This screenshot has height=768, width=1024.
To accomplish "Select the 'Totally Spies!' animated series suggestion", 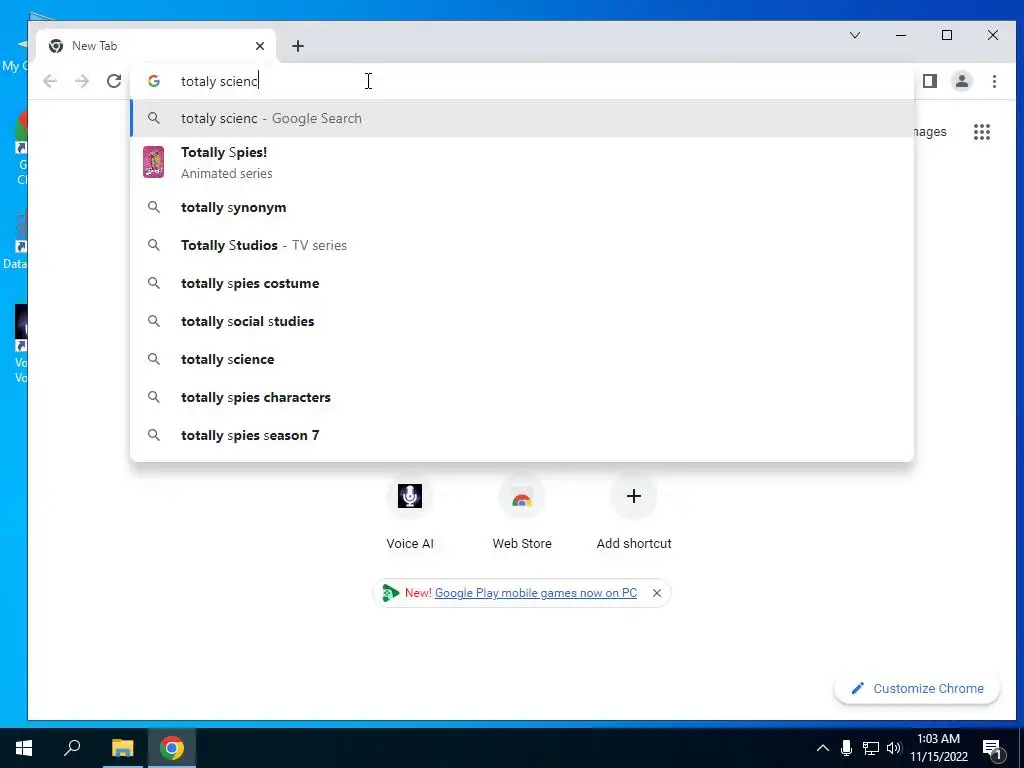I will (x=522, y=162).
